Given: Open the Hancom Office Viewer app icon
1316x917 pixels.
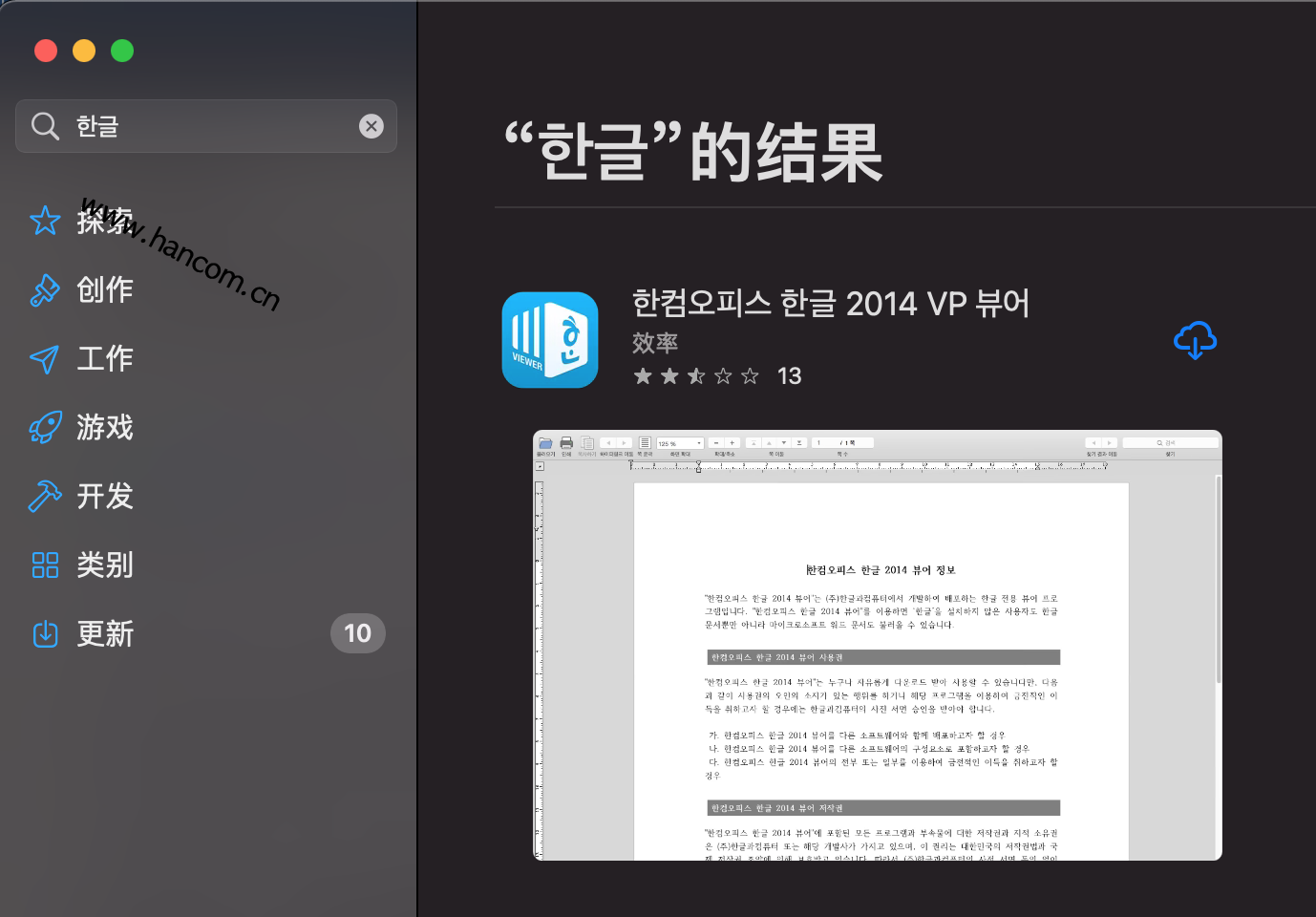Looking at the screenshot, I should tap(550, 340).
